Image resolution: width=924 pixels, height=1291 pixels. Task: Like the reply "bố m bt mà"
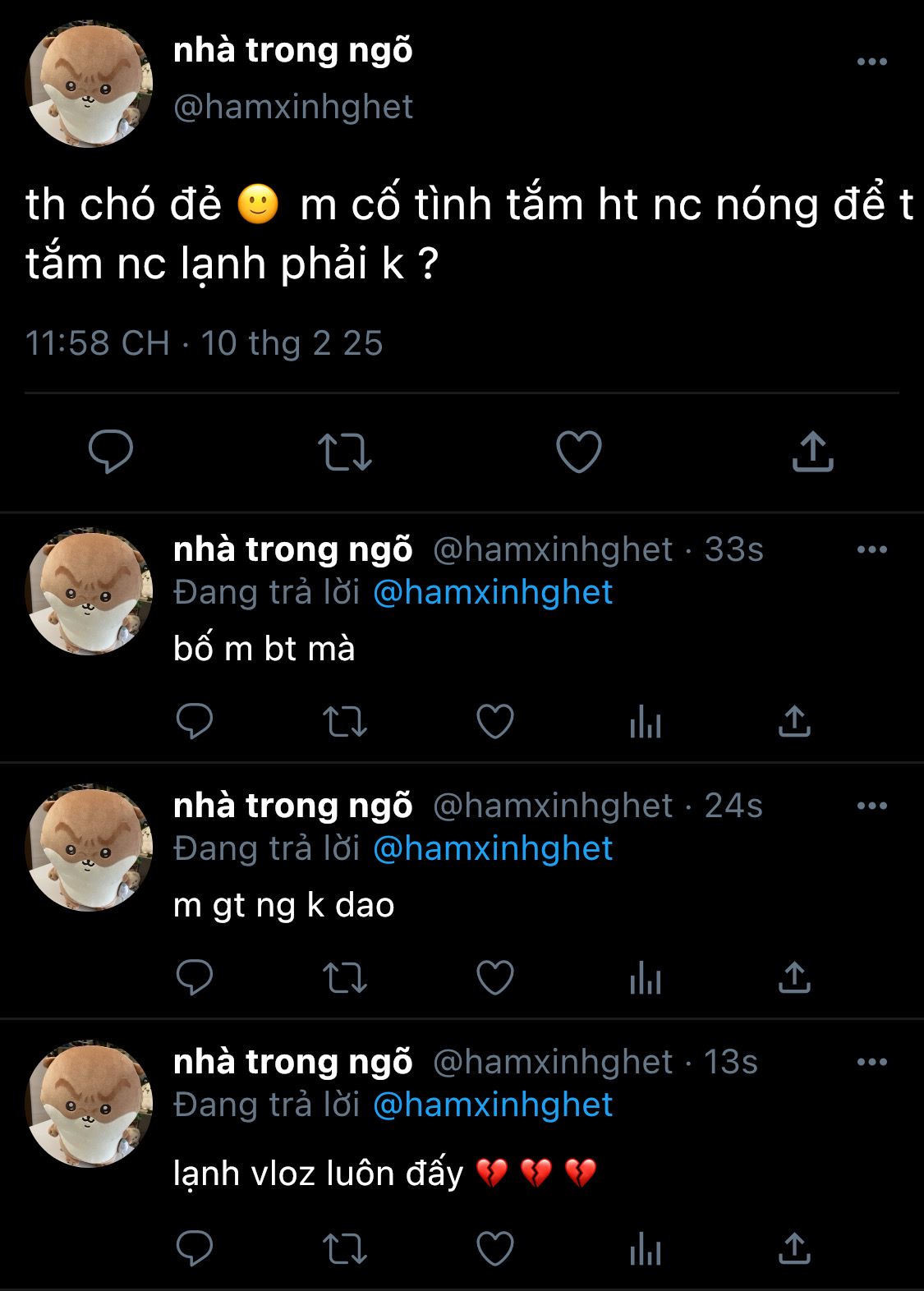(495, 722)
